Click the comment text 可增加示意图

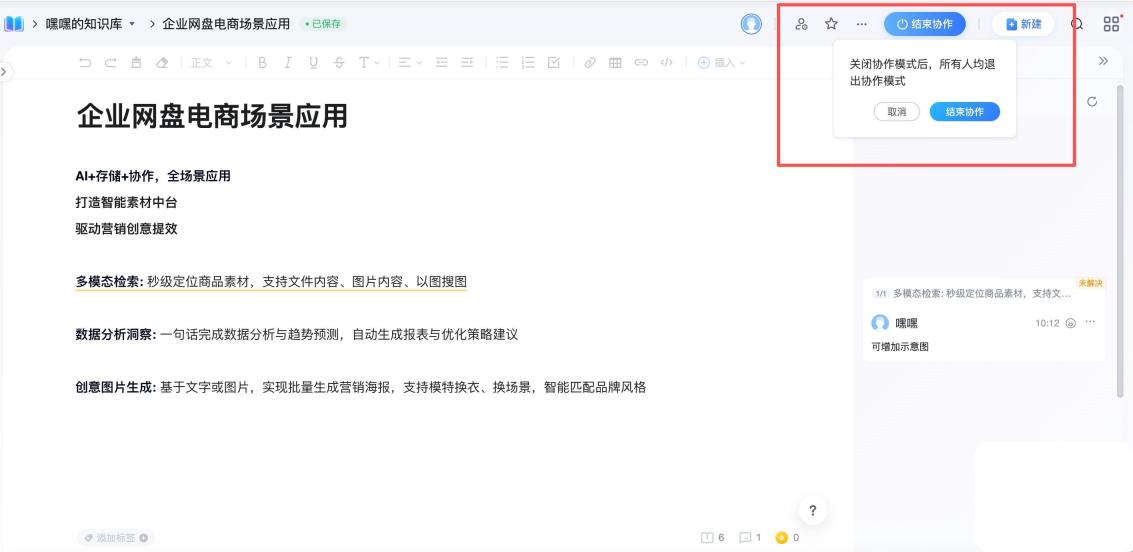tap(900, 347)
